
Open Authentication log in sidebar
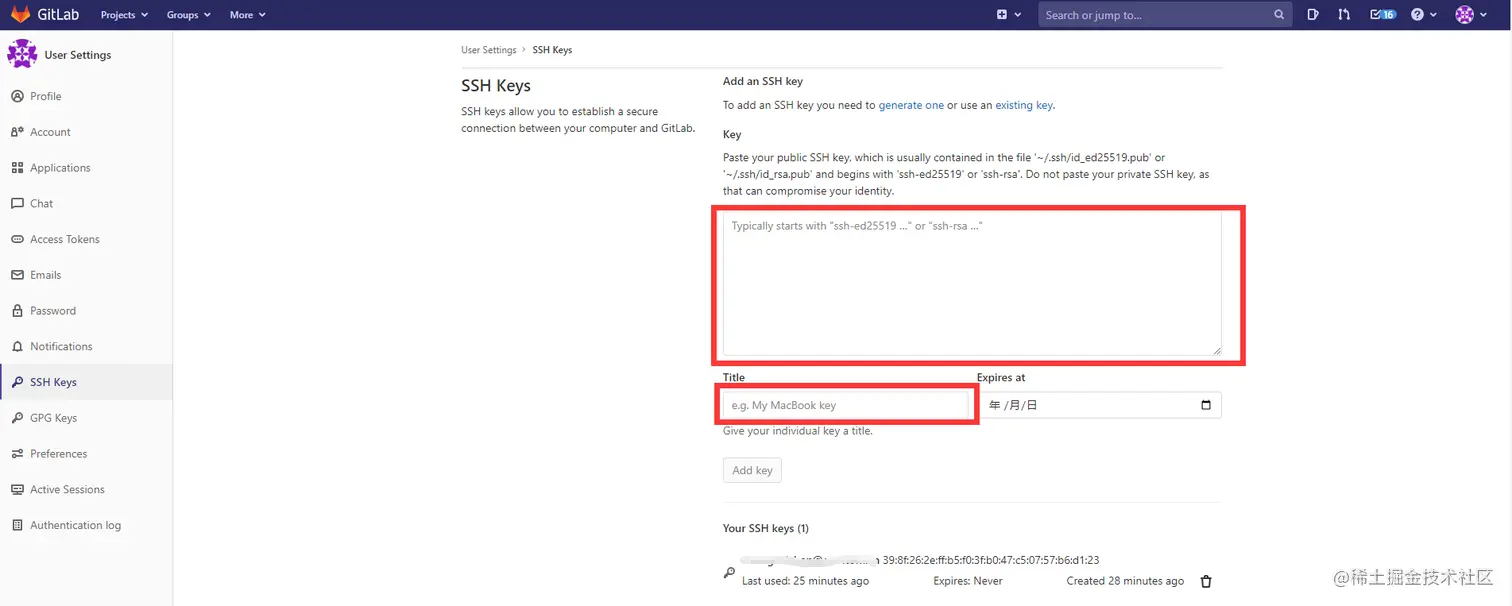[86, 525]
